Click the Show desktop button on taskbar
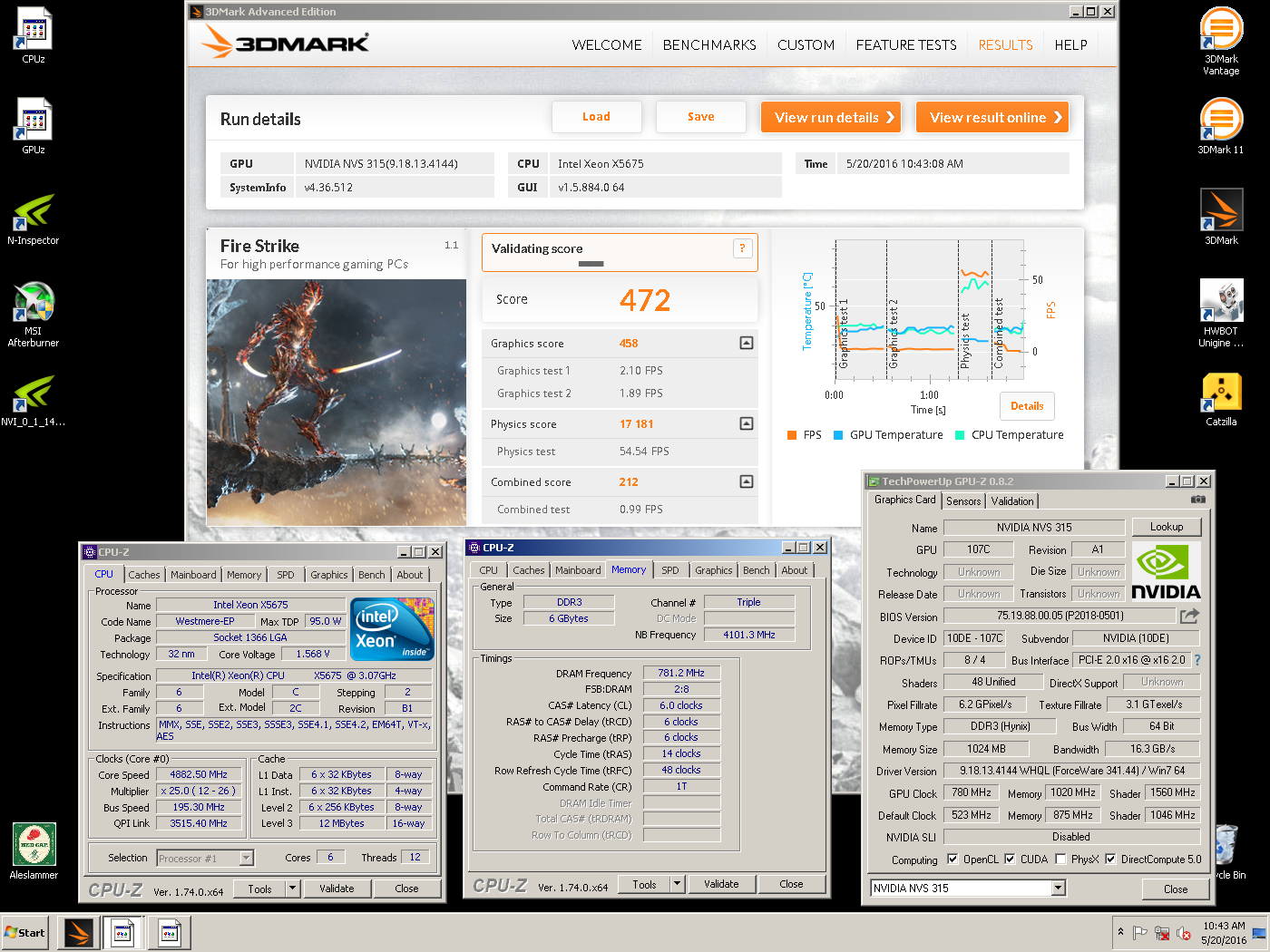 [x=1260, y=933]
